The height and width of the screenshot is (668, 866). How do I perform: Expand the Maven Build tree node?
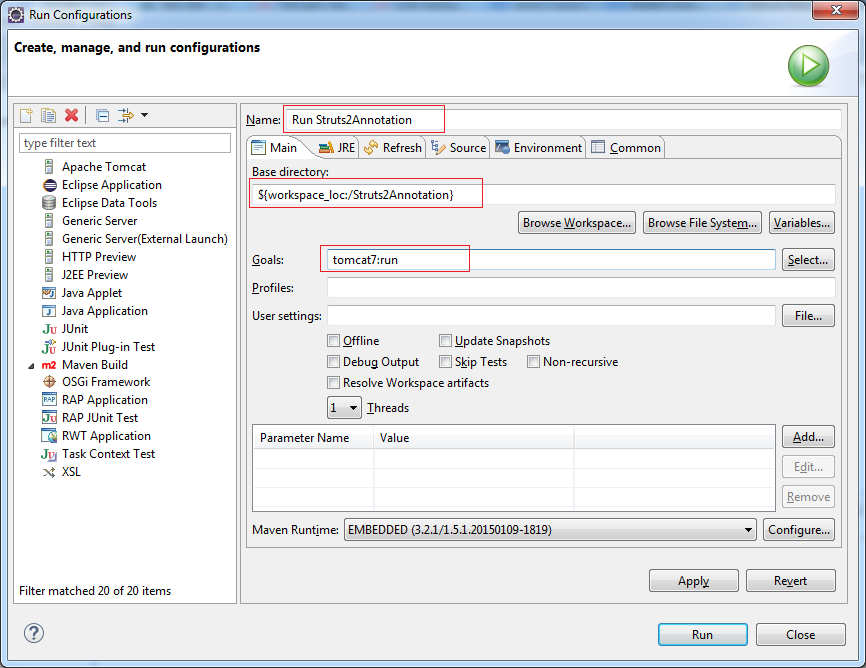pyautogui.click(x=31, y=365)
